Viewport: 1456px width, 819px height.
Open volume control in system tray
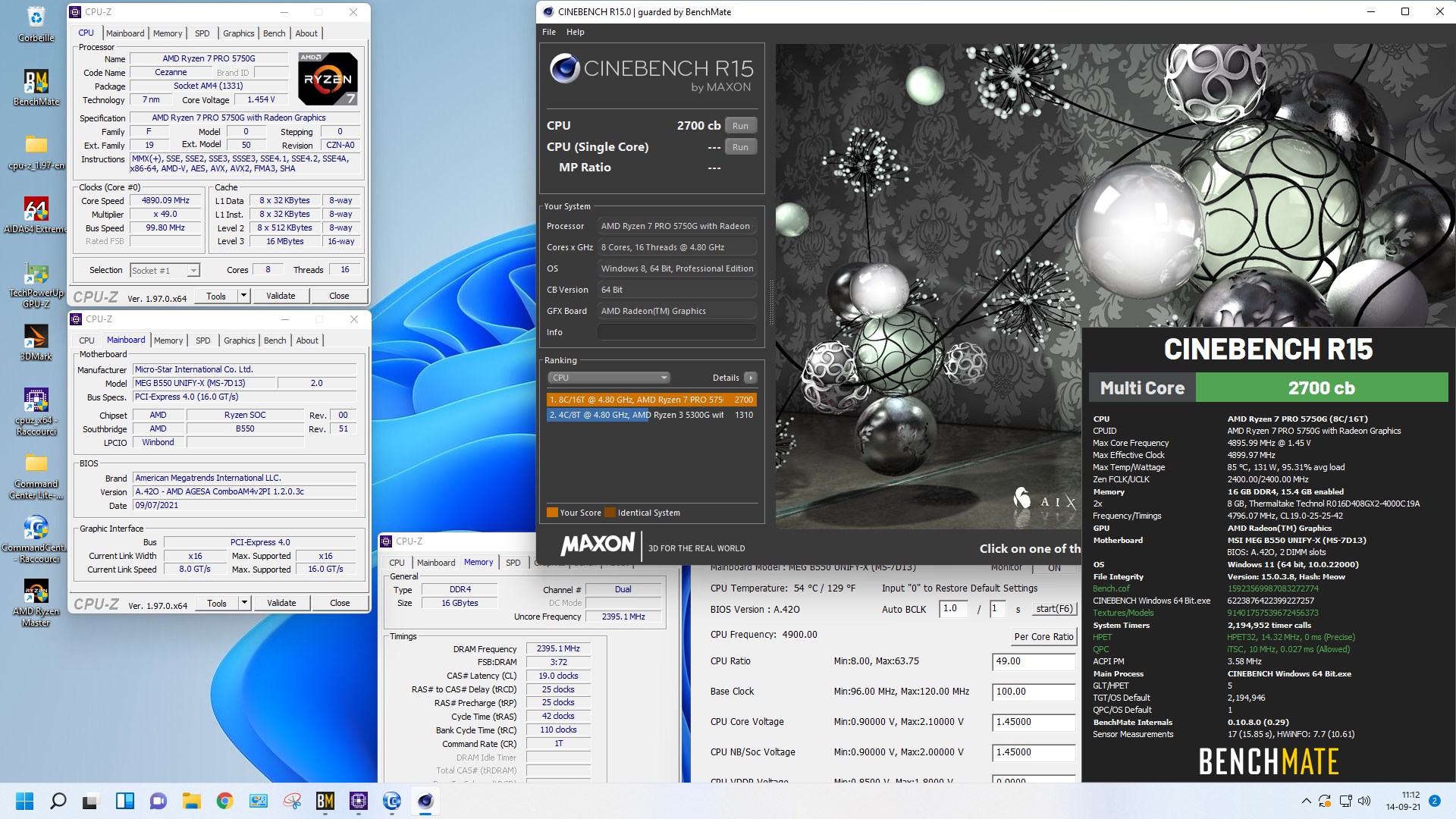(x=1364, y=801)
